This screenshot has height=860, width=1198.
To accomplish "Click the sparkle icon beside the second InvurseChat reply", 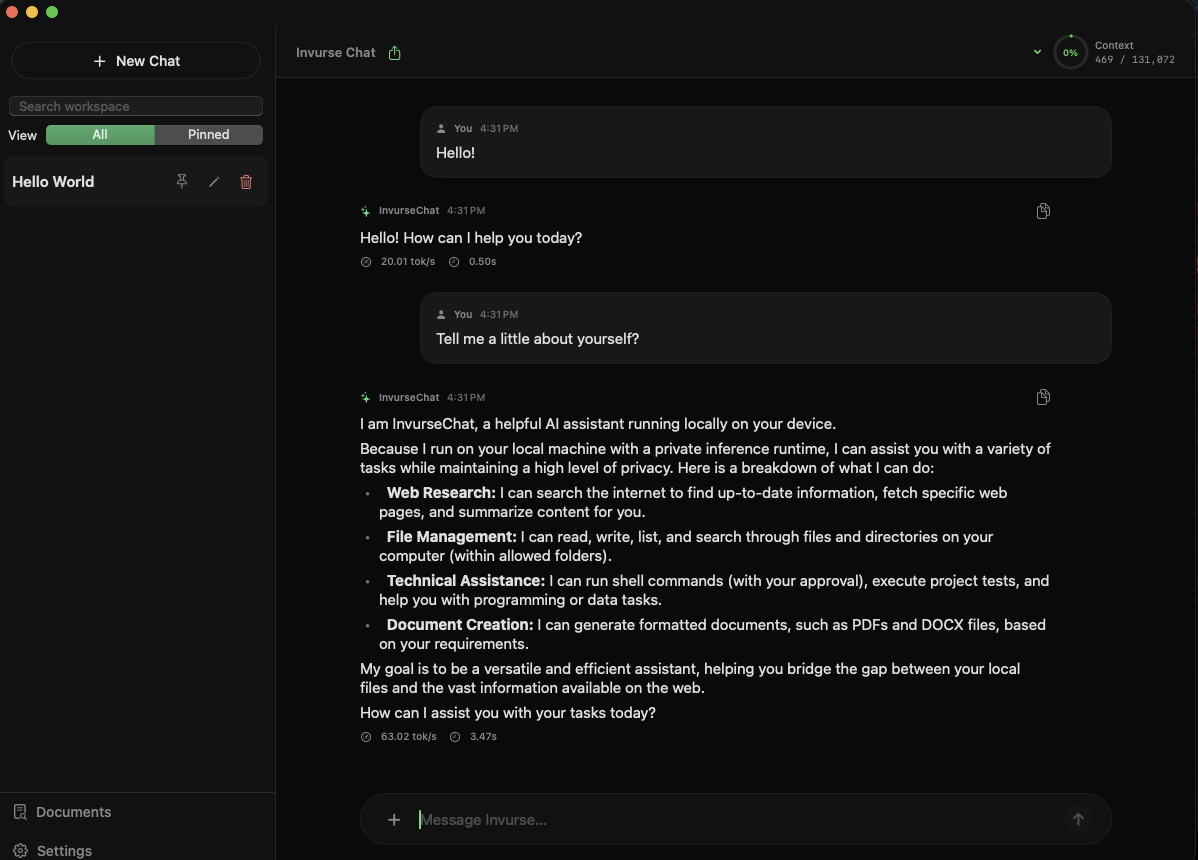I will point(366,397).
